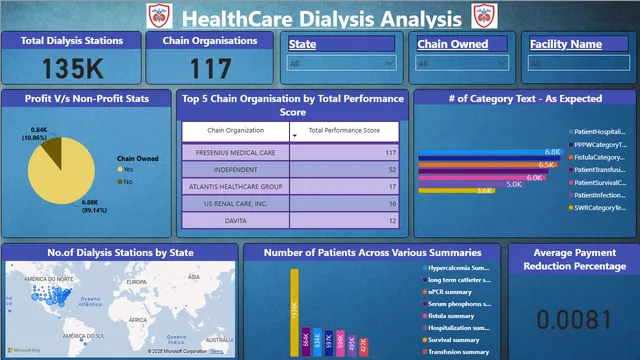Select the pink 6.0K bar

point(482,178)
